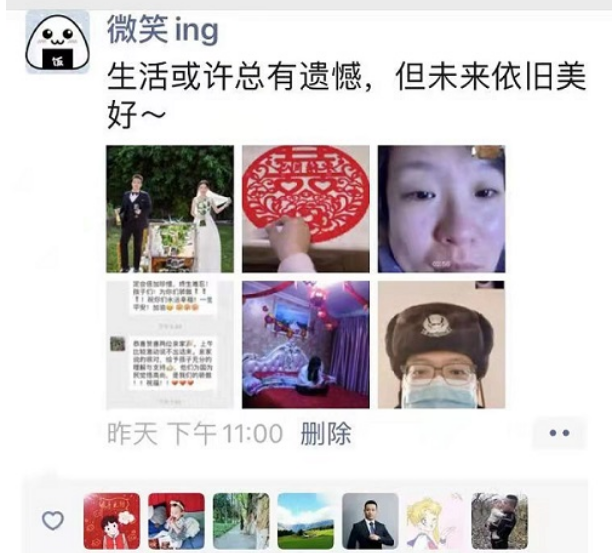The width and height of the screenshot is (614, 553).
Task: Tap the heart likes icon
Action: (x=53, y=520)
